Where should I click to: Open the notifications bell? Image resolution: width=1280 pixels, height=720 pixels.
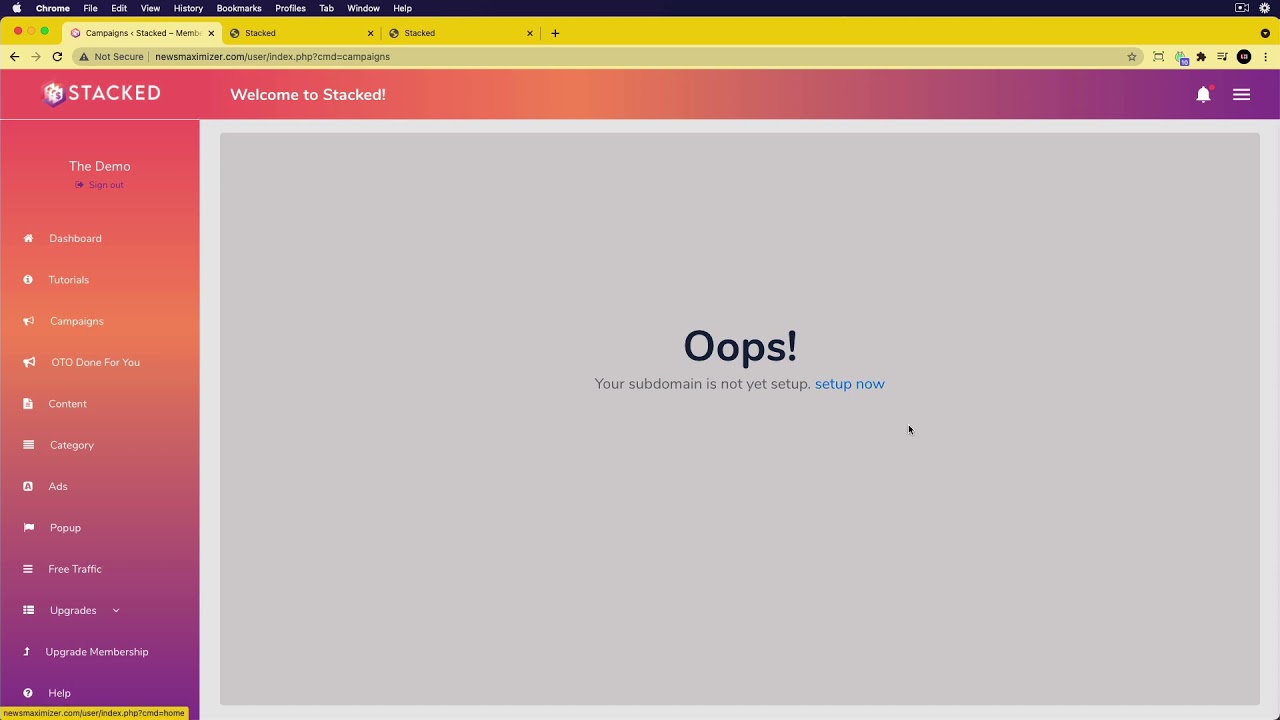(x=1203, y=94)
